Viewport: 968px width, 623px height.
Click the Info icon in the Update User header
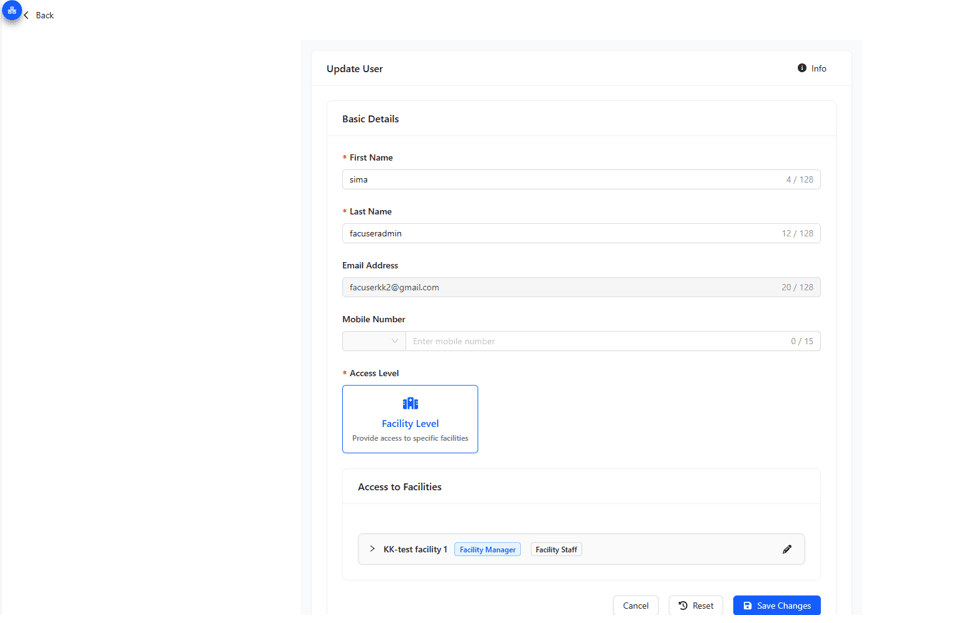pyautogui.click(x=800, y=68)
